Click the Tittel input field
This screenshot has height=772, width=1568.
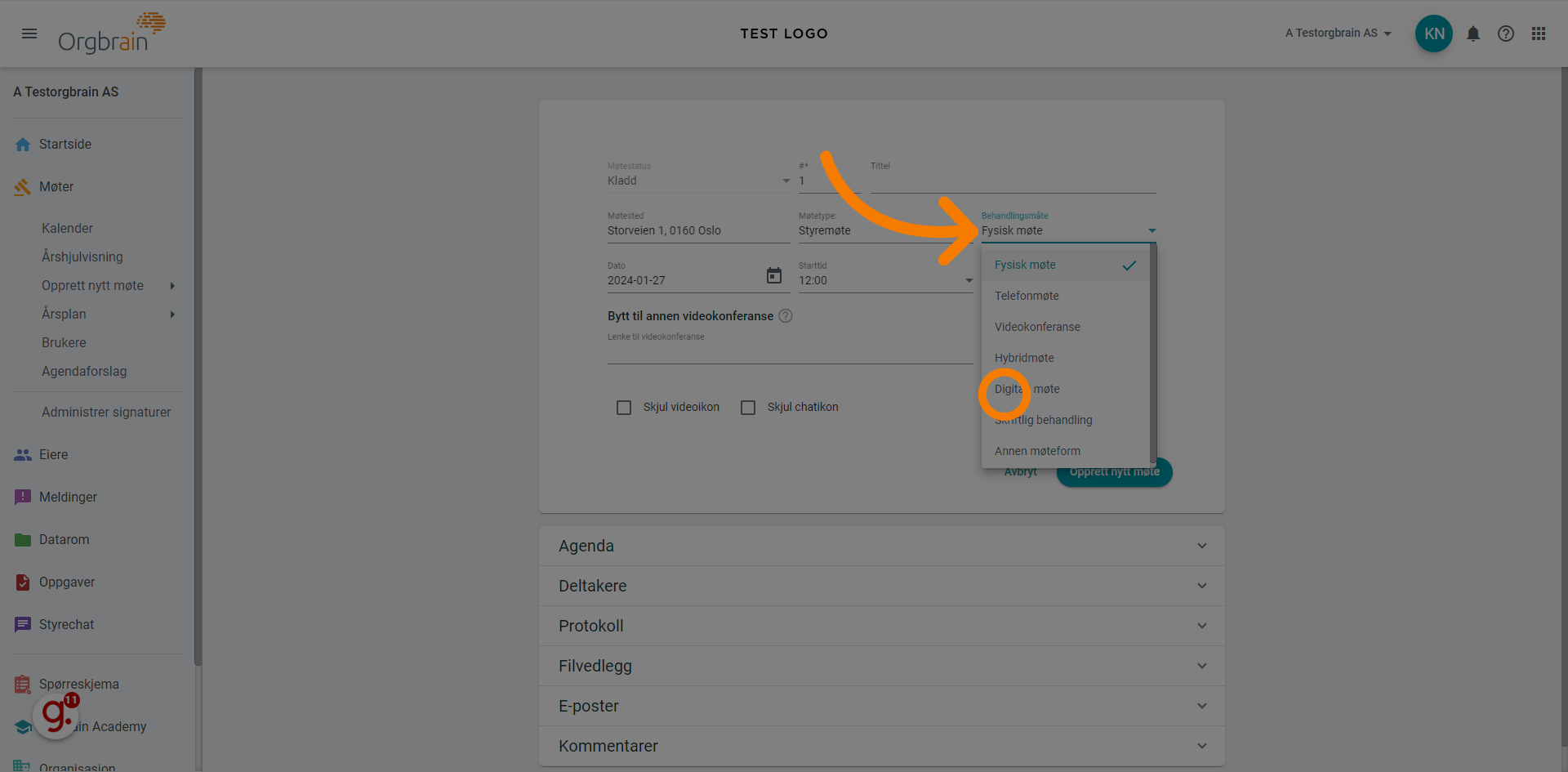tap(1013, 181)
